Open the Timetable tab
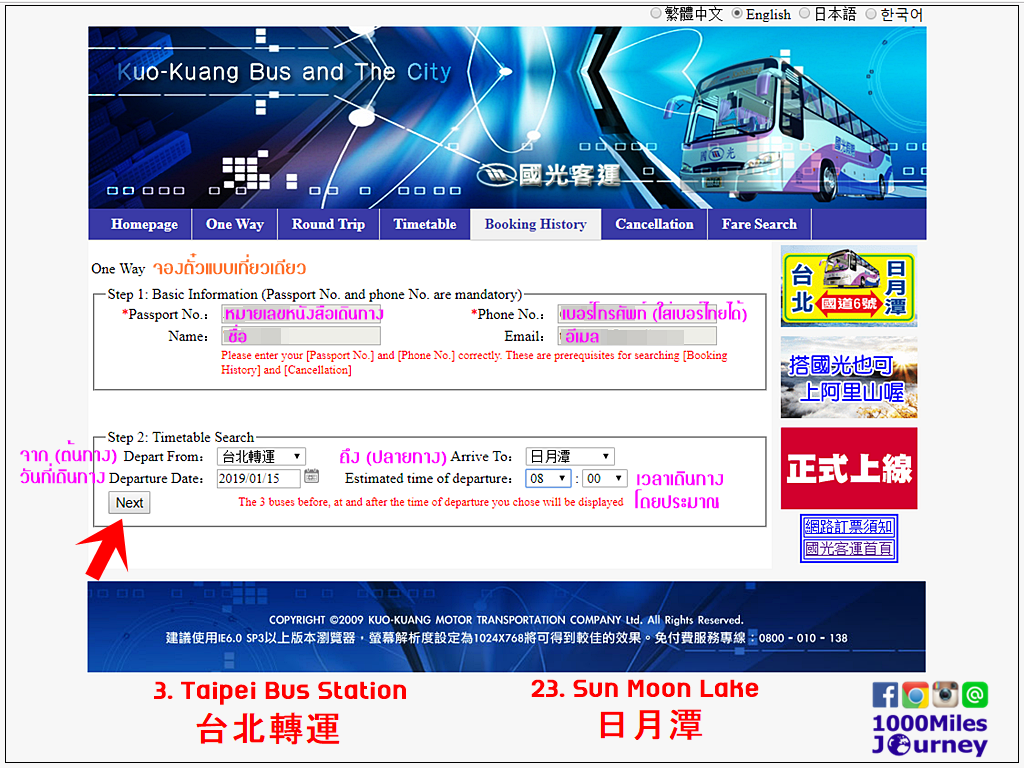This screenshot has width=1024, height=768. pos(425,224)
